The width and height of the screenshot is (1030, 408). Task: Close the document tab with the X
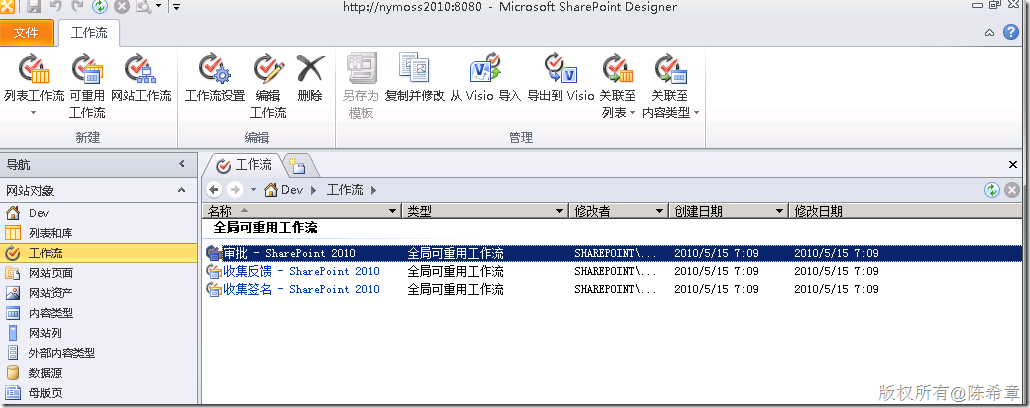(x=1013, y=164)
